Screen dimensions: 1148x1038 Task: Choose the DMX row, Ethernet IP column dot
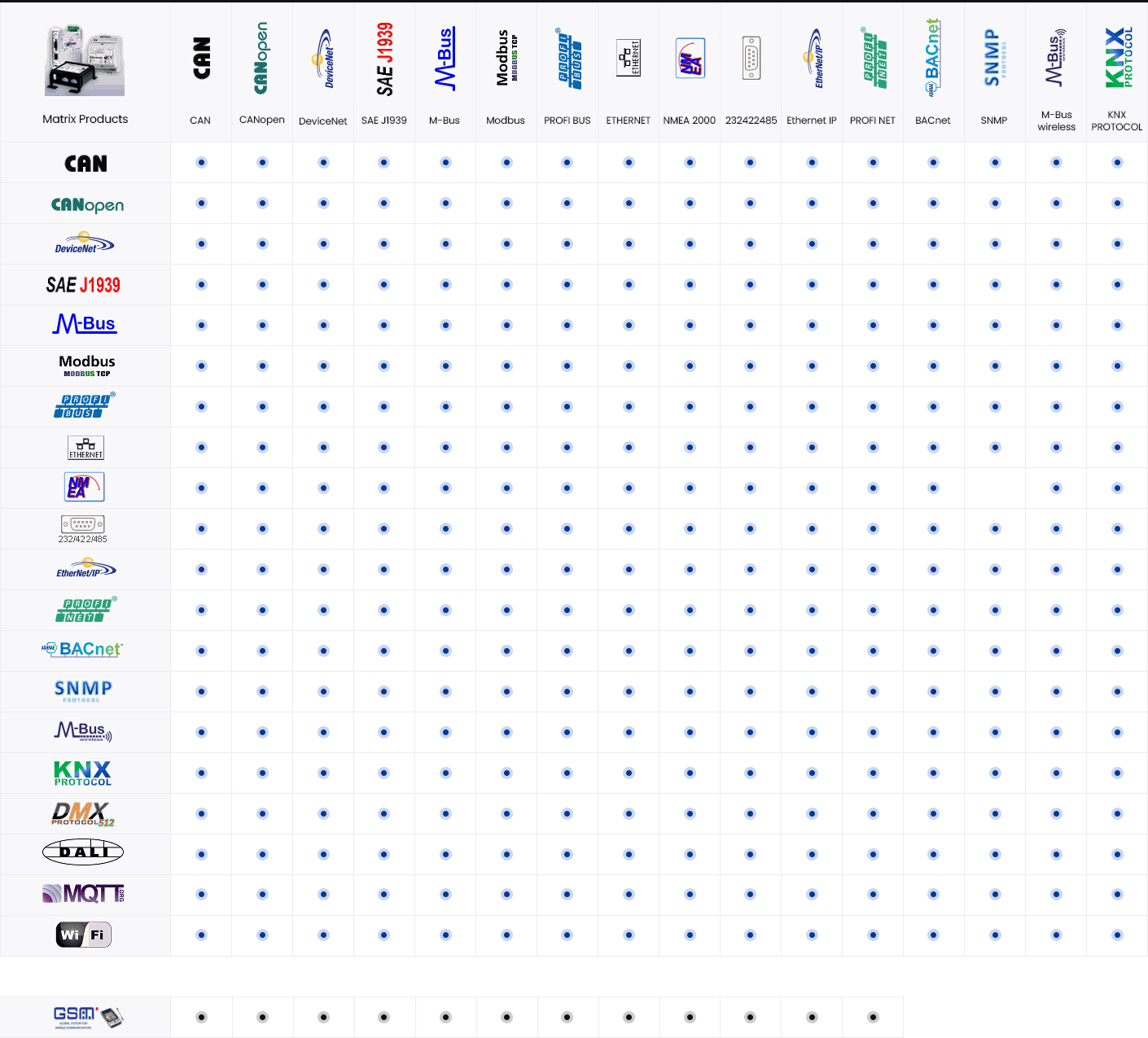(x=812, y=814)
